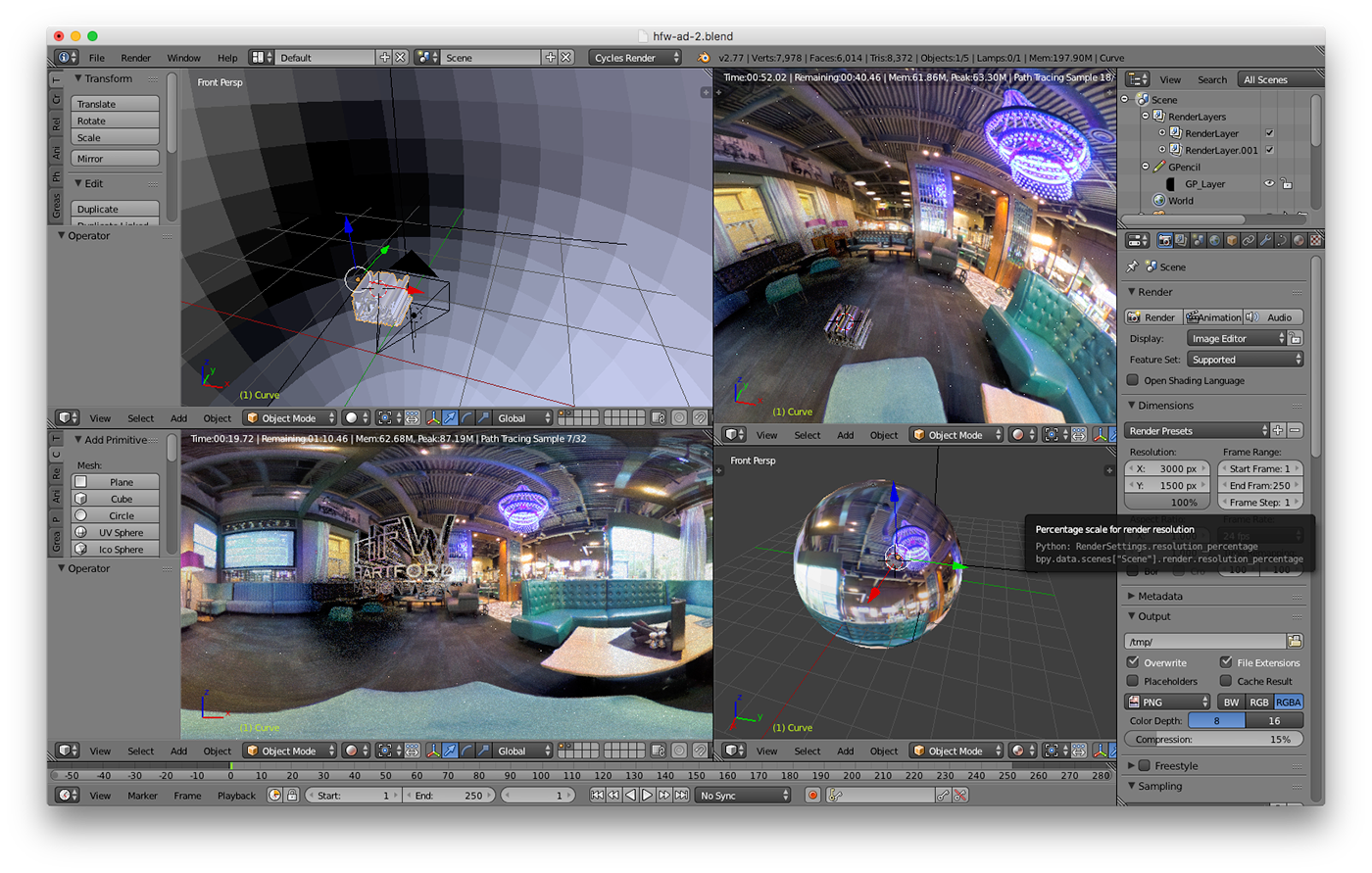Open the No Sync dropdown in timeline
1372x873 pixels.
pos(742,796)
